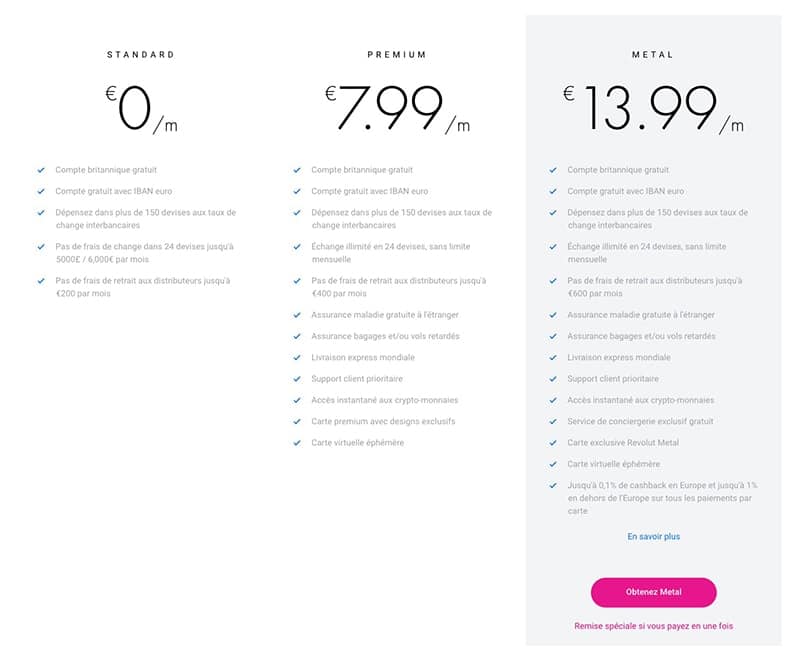Click the checkmark beside Support client prioritaire under Premium
800x663 pixels.
click(296, 379)
